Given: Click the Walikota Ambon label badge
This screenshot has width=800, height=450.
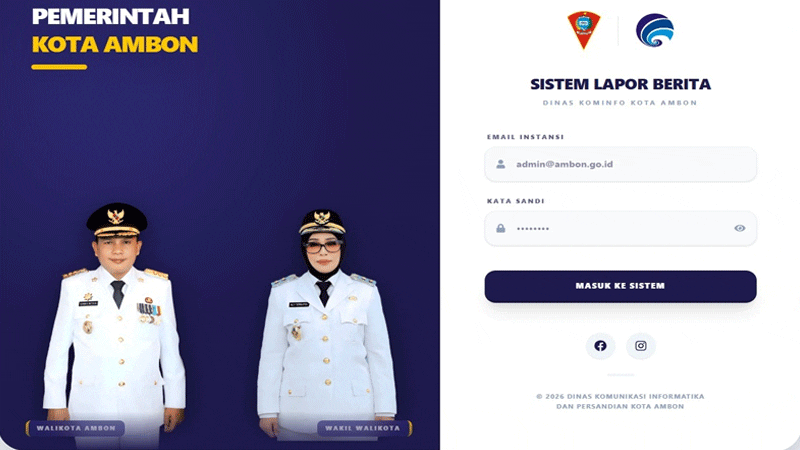Looking at the screenshot, I should [x=76, y=428].
